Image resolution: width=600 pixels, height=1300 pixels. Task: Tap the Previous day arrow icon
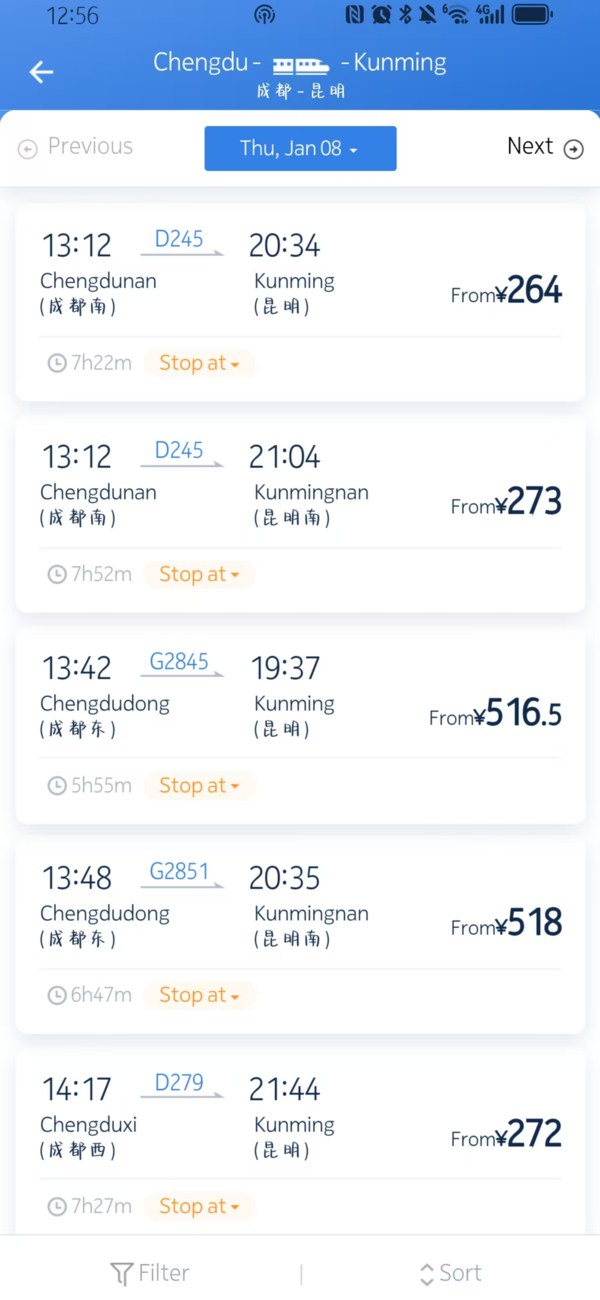(28, 149)
